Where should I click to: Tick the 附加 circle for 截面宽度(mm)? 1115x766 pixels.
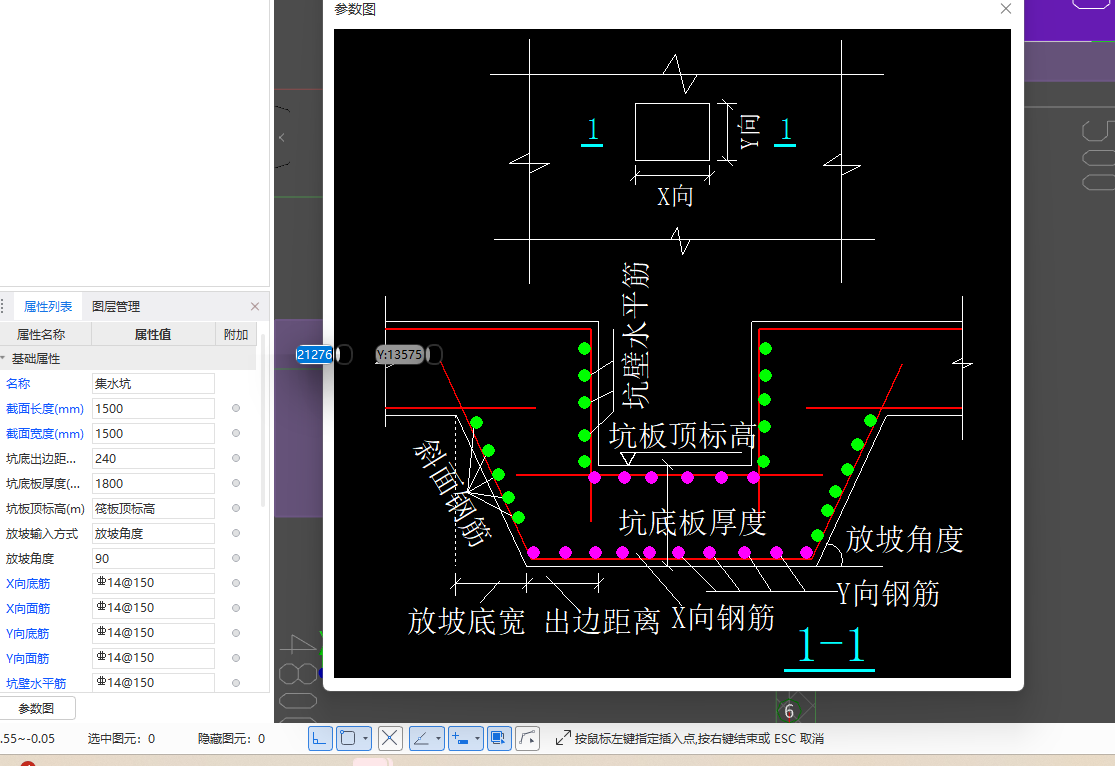pos(236,433)
